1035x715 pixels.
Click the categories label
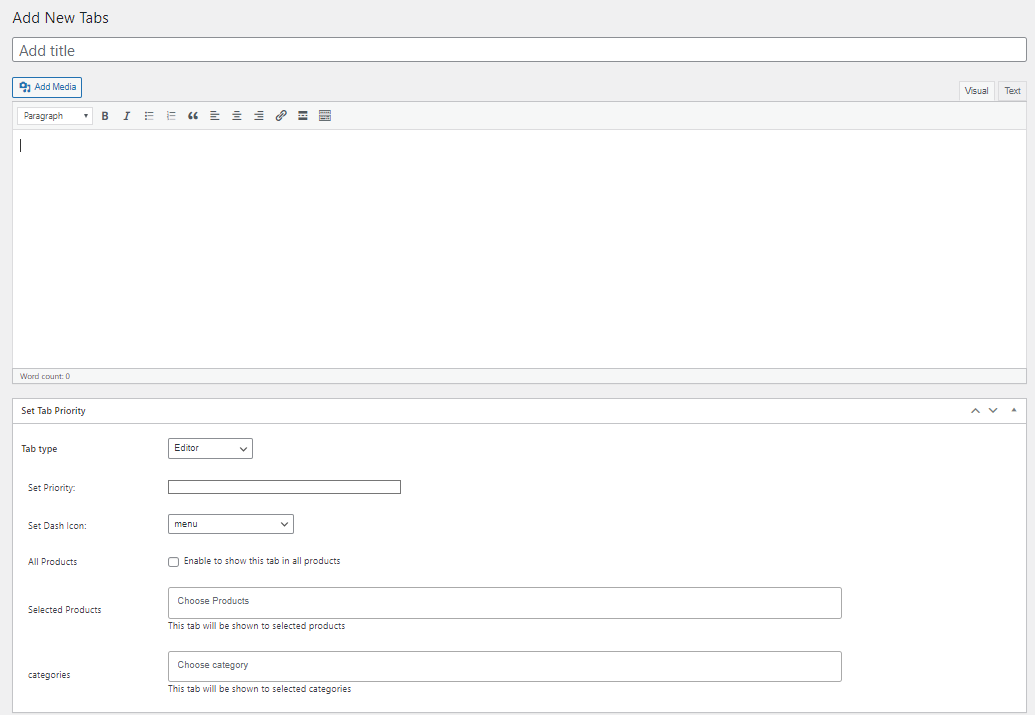point(49,675)
